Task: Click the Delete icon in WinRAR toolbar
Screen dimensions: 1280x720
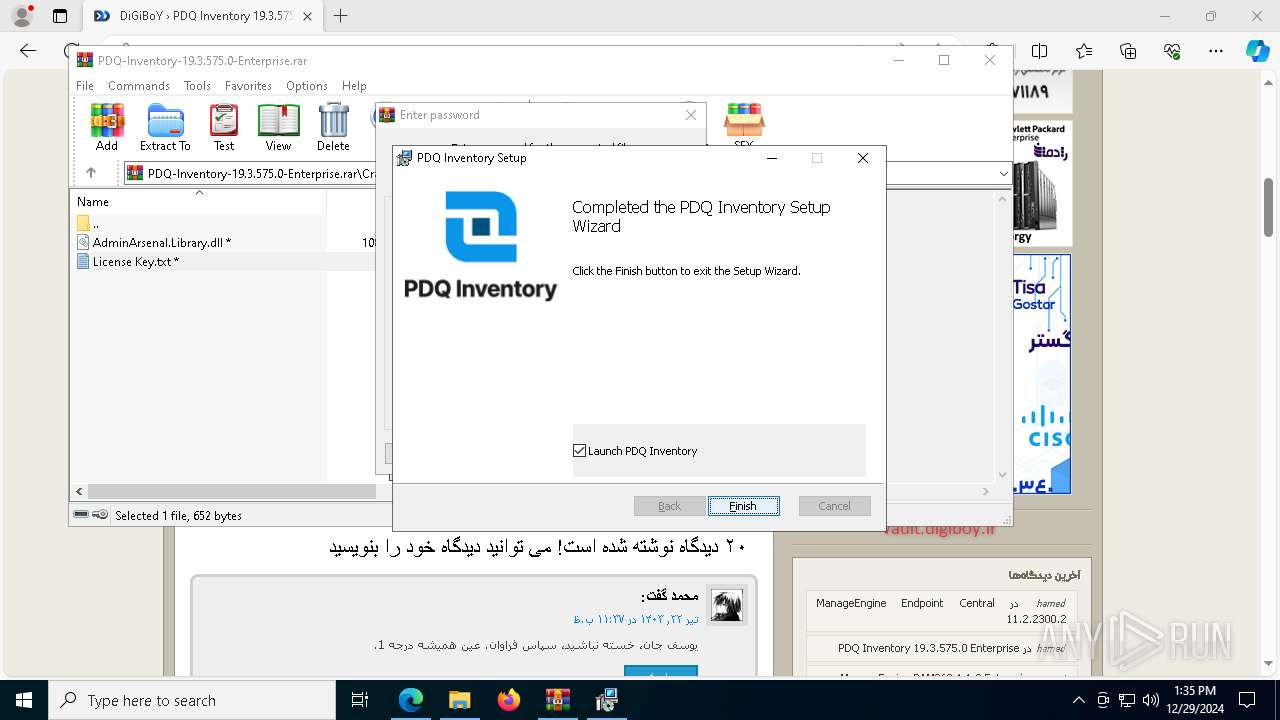Action: coord(333,127)
